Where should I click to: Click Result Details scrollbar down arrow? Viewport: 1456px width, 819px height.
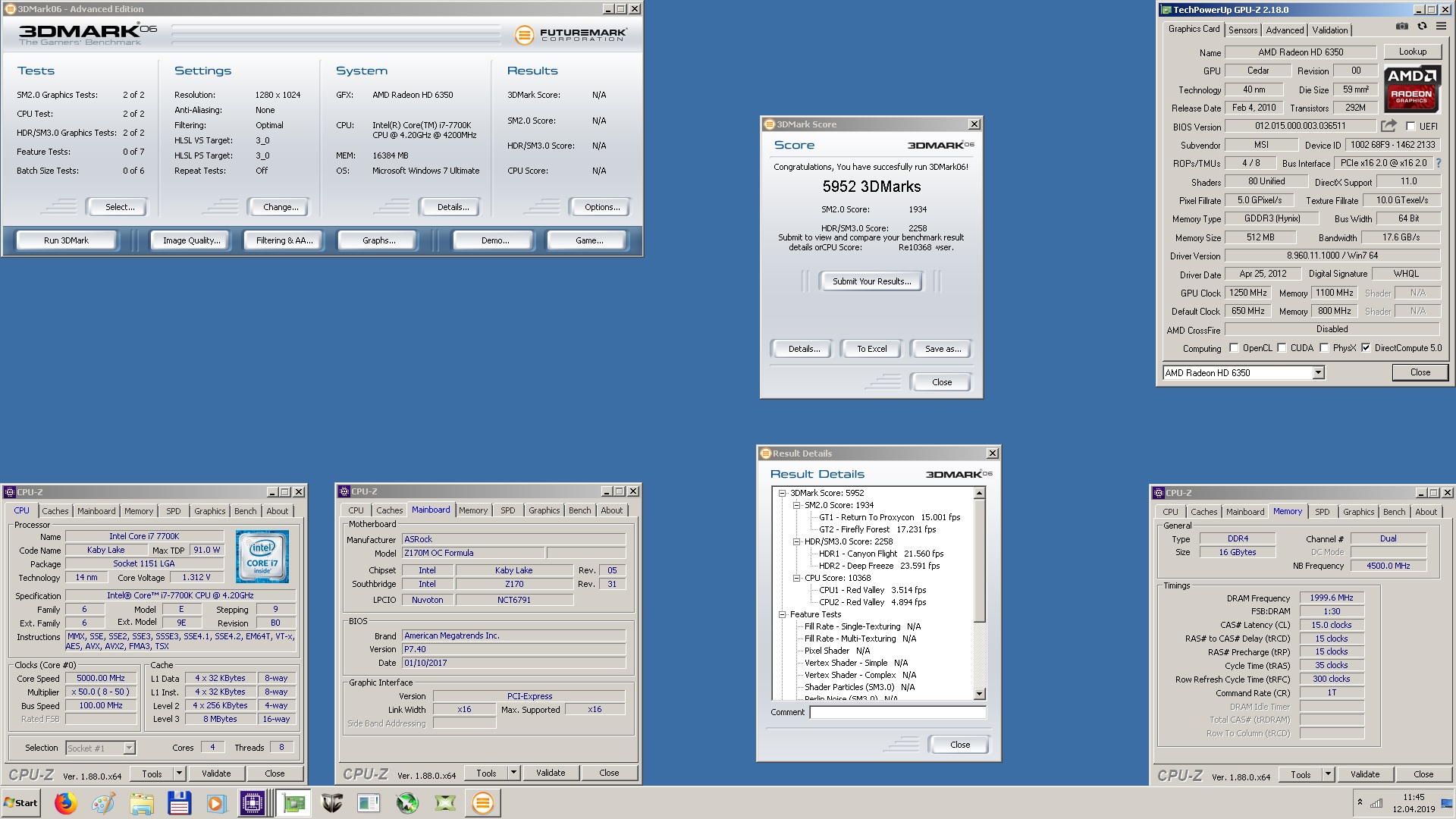tap(979, 694)
